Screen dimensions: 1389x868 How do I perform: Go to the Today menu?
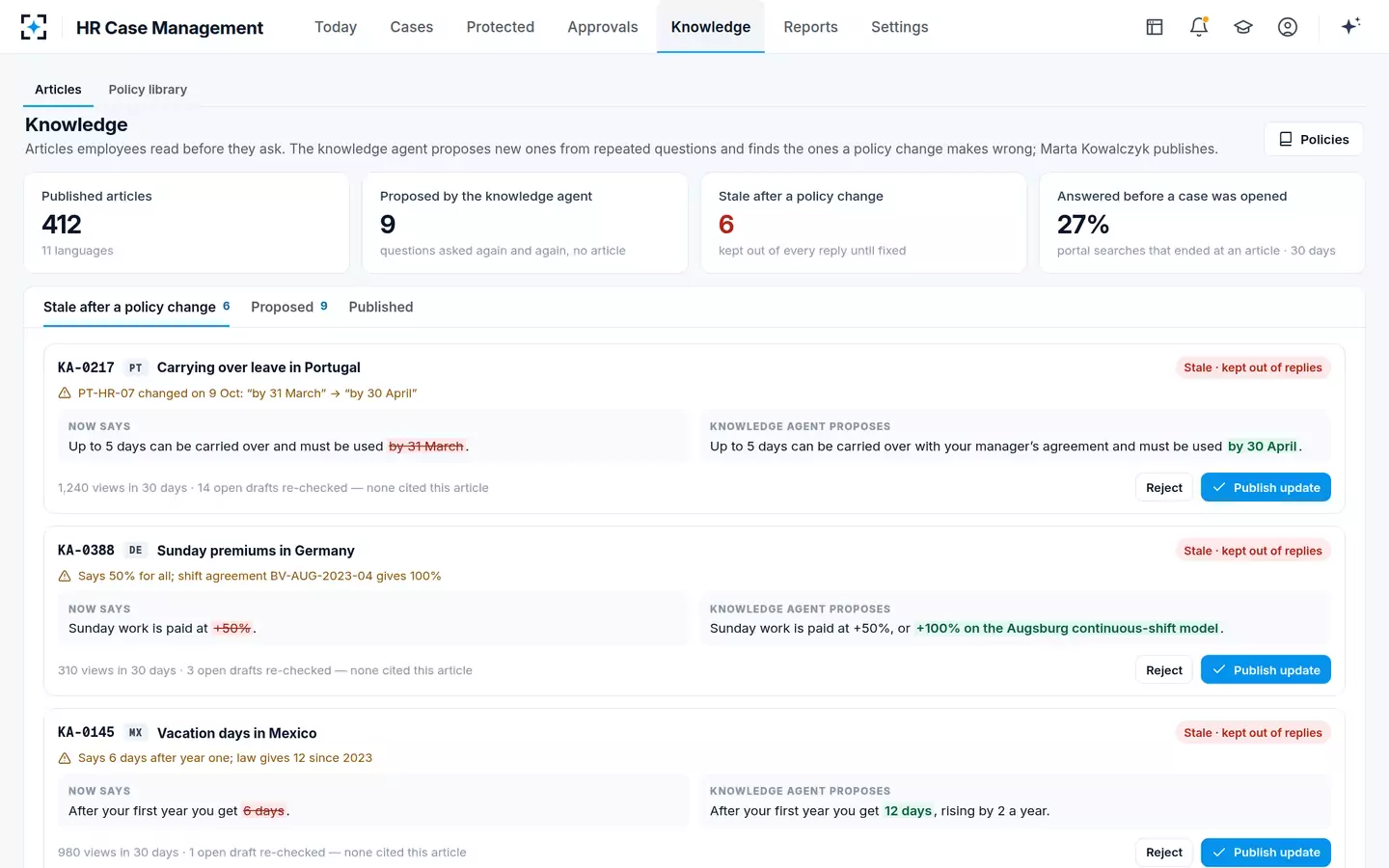[x=336, y=27]
